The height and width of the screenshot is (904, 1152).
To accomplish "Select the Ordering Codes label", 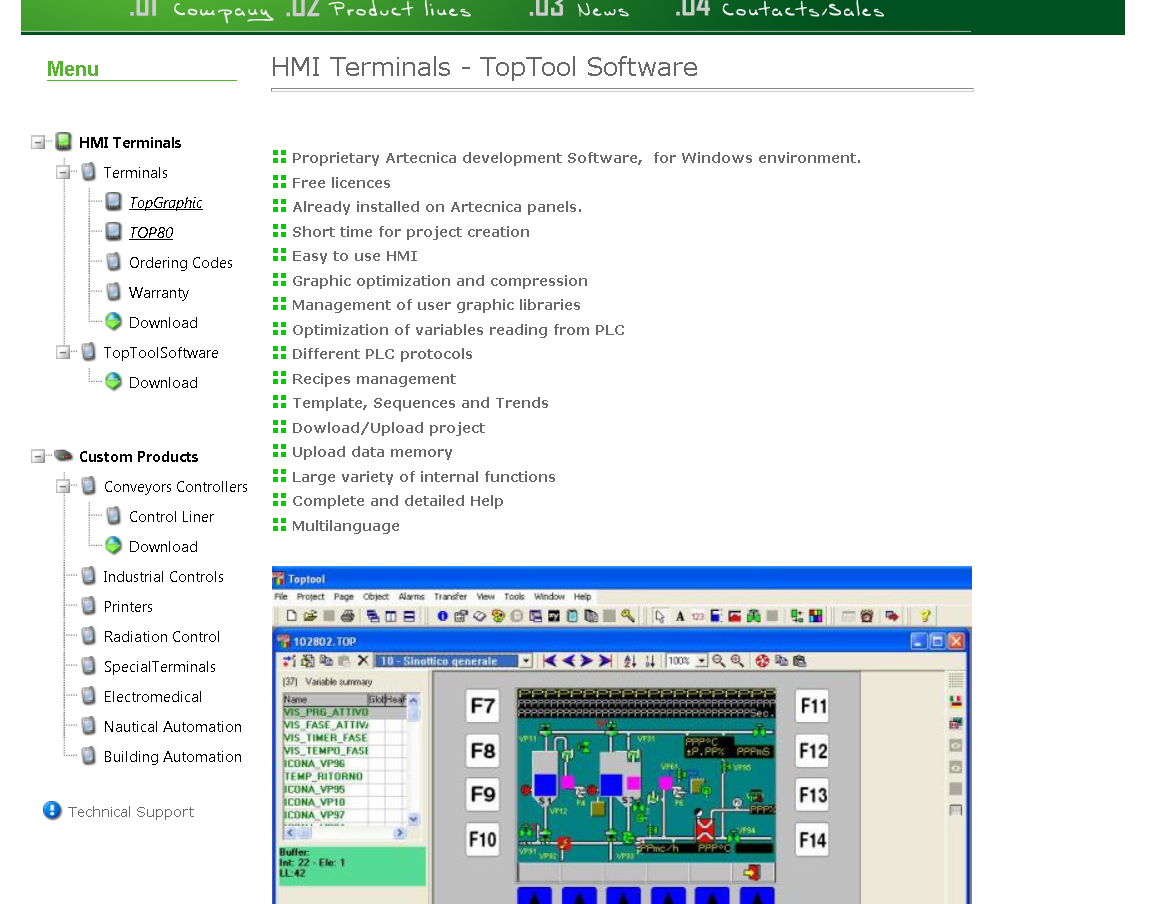I will [181, 263].
